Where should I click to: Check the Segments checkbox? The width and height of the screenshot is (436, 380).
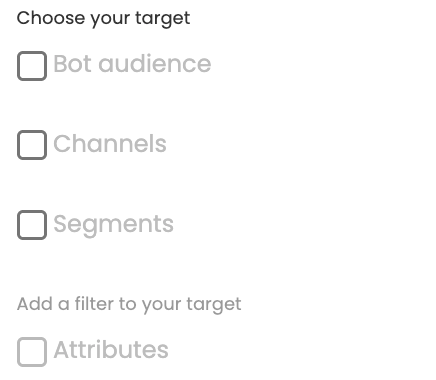(x=32, y=225)
